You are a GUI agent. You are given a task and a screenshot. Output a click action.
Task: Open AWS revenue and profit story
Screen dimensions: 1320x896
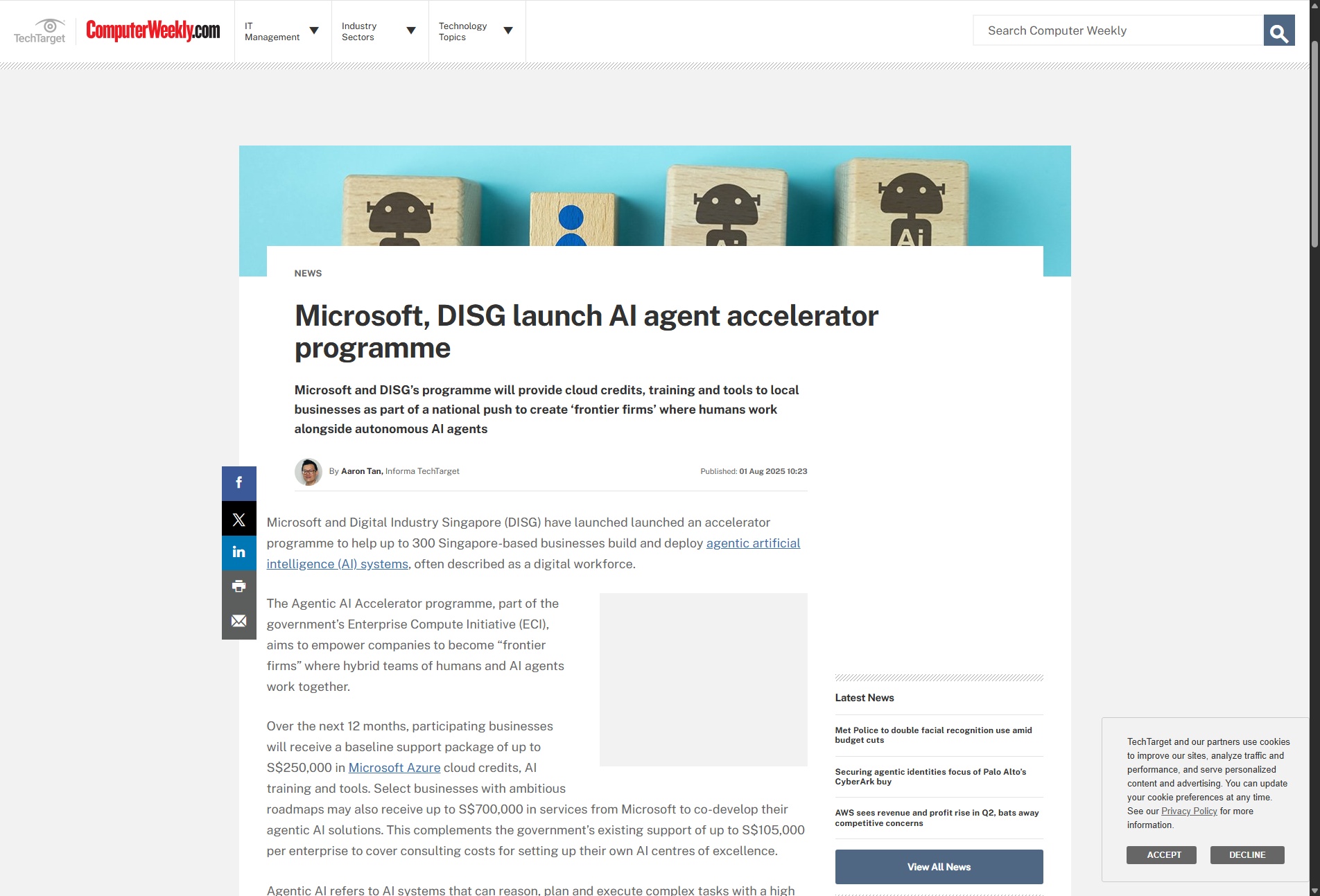tap(937, 818)
